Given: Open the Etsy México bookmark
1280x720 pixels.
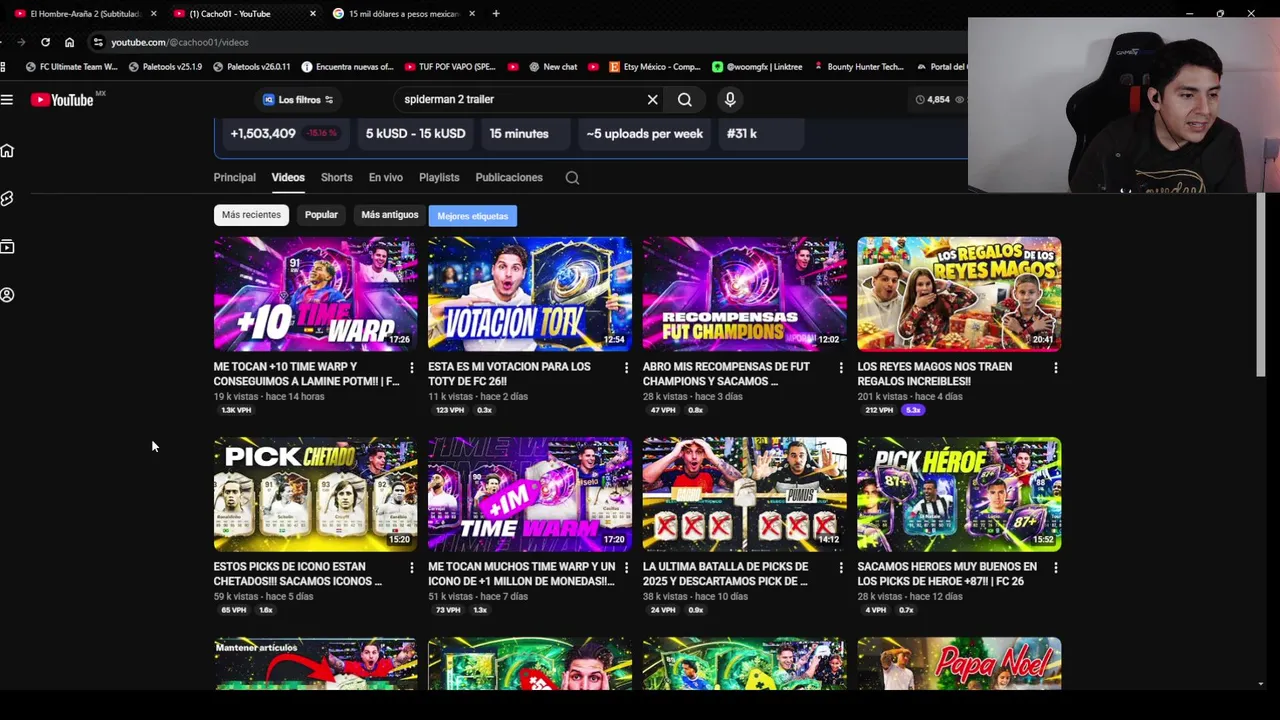Looking at the screenshot, I should click(x=654, y=67).
